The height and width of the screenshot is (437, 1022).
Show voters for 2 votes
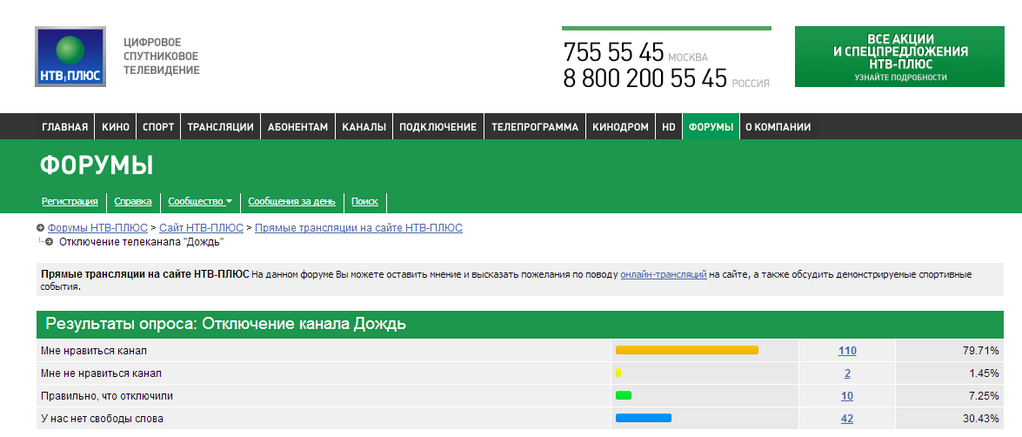(x=847, y=374)
